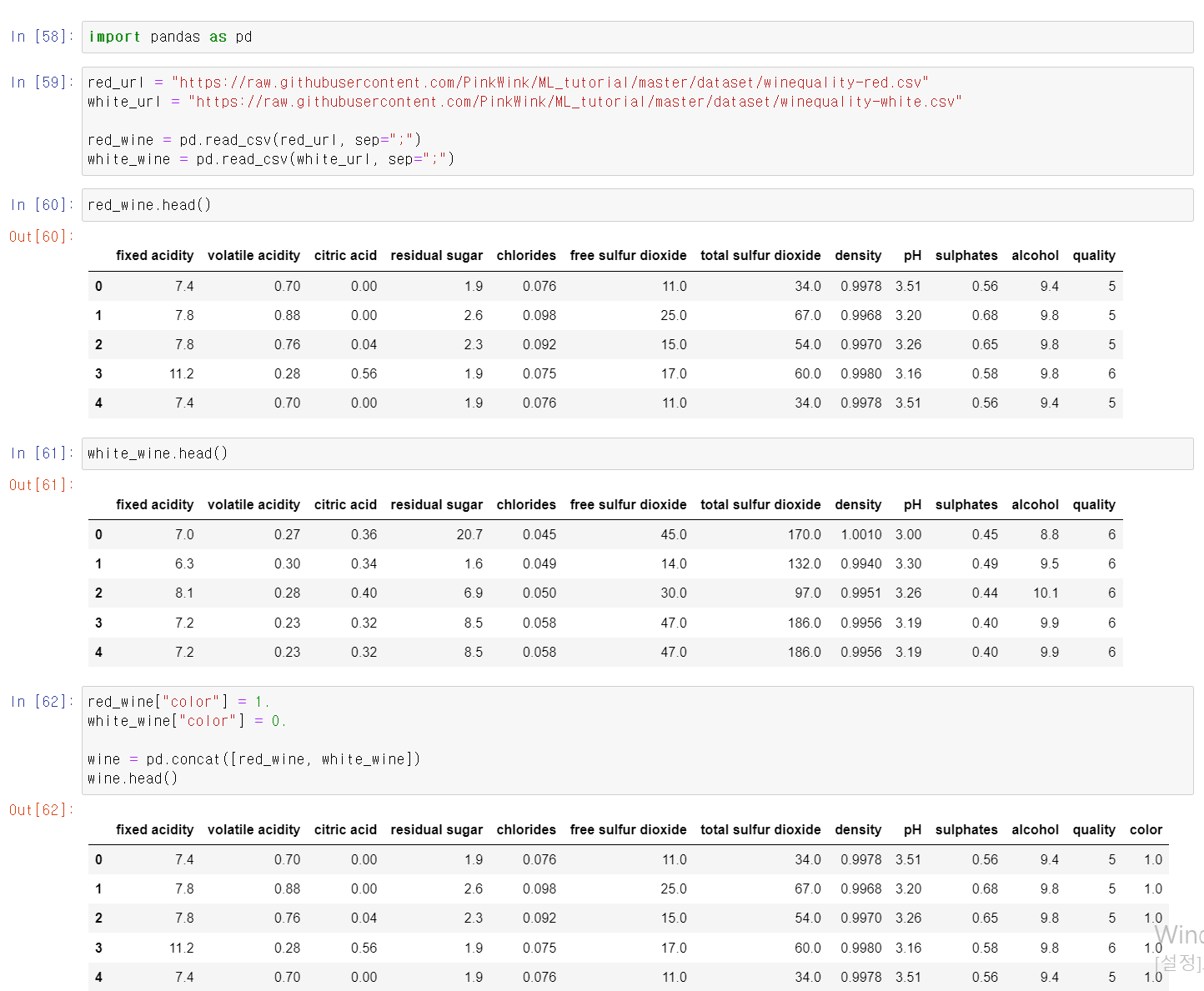
Task: Click row index 0 in Out[61] table
Action: pyautogui.click(x=98, y=534)
